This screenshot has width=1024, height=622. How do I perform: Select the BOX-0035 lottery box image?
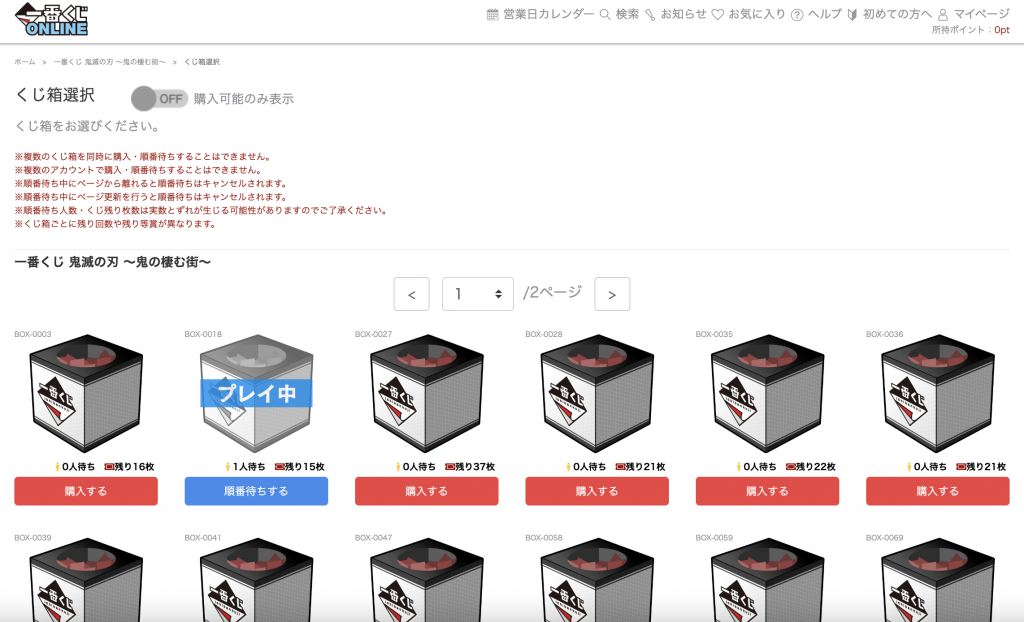[x=767, y=393]
